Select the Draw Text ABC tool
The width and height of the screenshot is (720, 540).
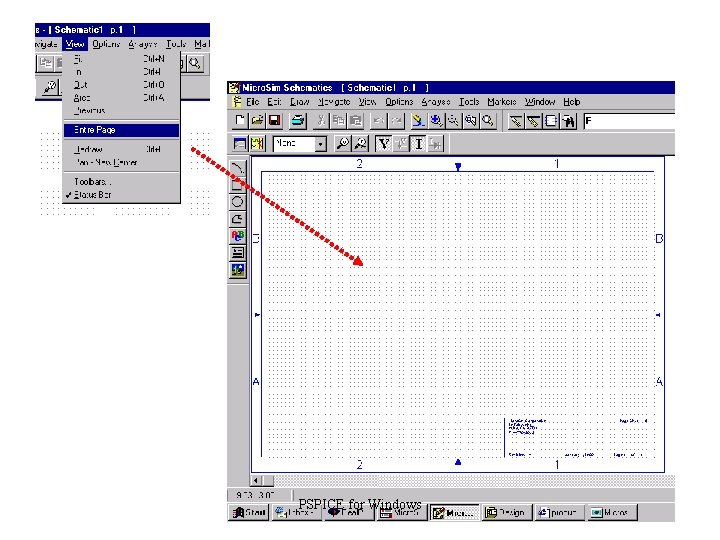237,236
